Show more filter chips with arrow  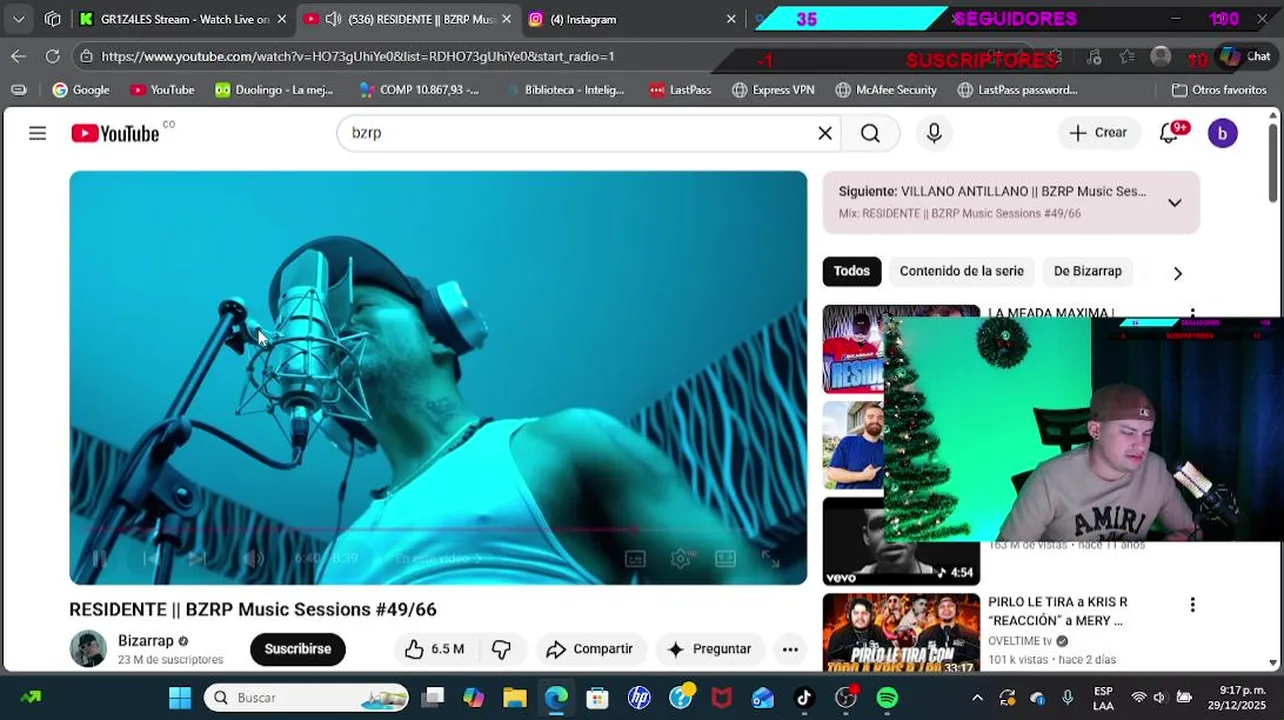pos(1177,273)
